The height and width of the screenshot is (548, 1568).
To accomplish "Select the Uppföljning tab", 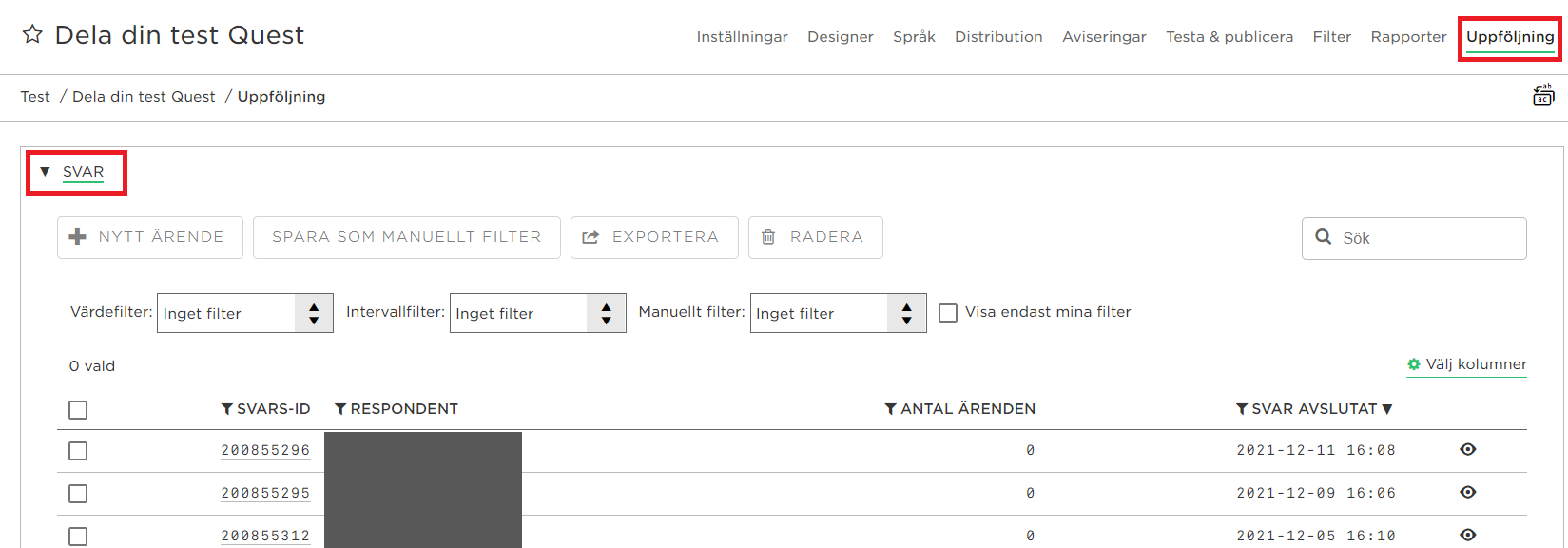I will pyautogui.click(x=1510, y=37).
